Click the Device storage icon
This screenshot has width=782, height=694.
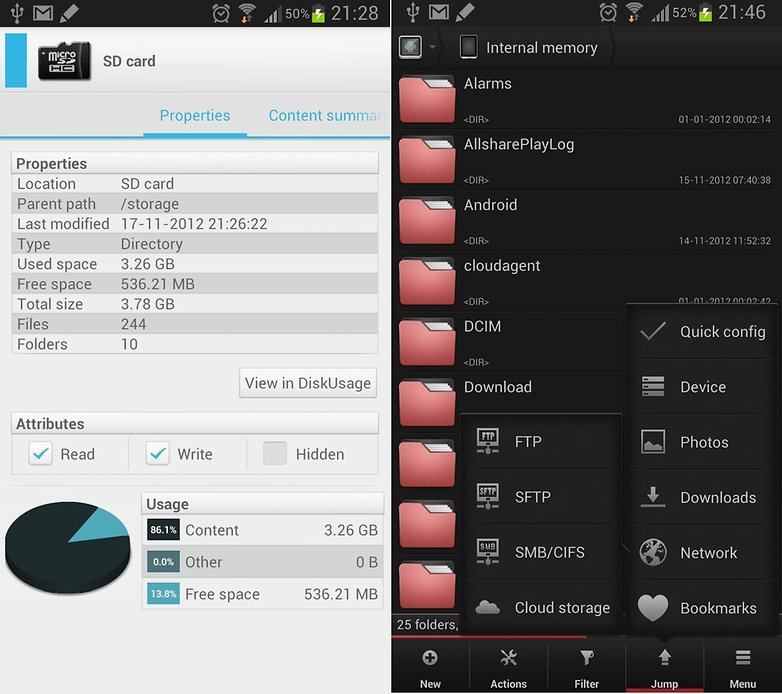click(653, 386)
